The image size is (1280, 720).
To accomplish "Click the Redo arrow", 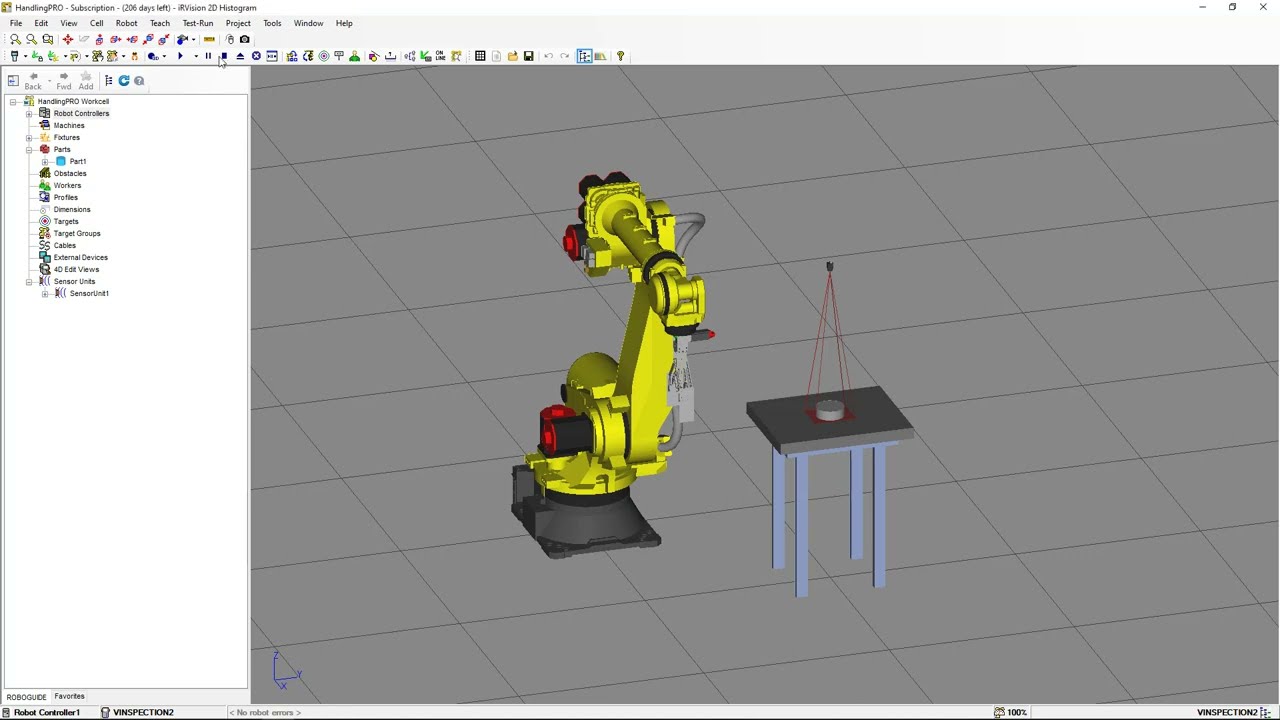I will (565, 56).
